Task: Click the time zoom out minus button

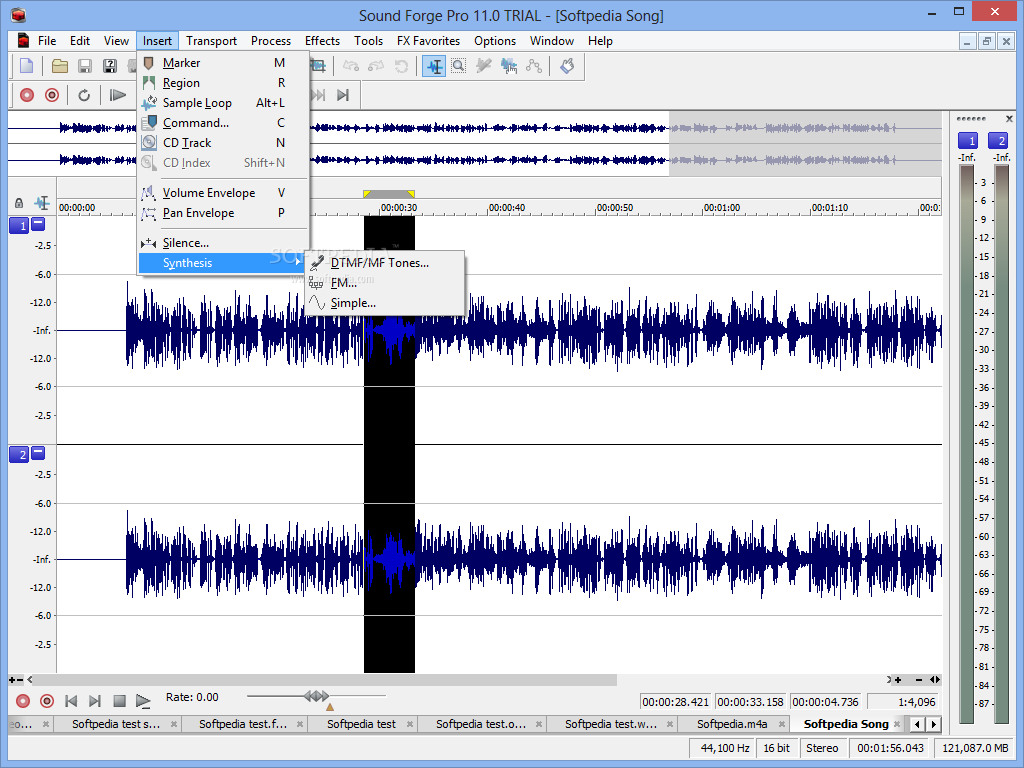Action: 919,680
